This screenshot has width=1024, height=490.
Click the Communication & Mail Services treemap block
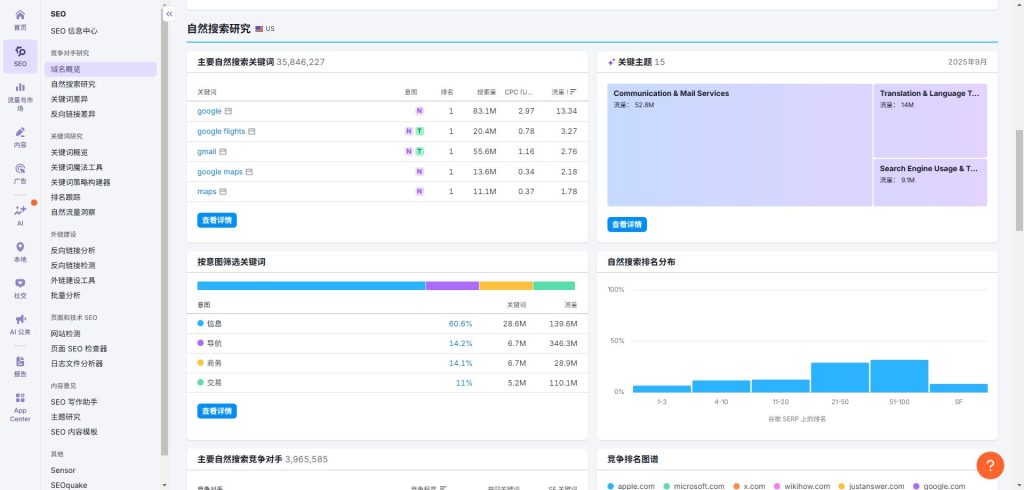click(739, 145)
